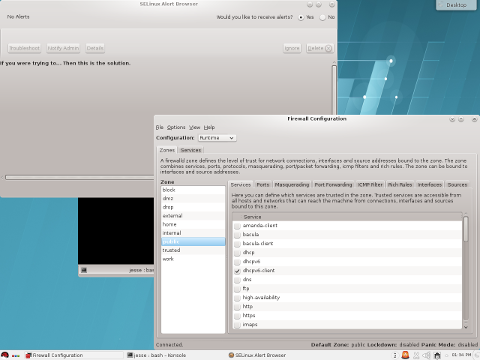
Task: Click the network tray icon beside the speaker
Action: [x=416, y=355]
